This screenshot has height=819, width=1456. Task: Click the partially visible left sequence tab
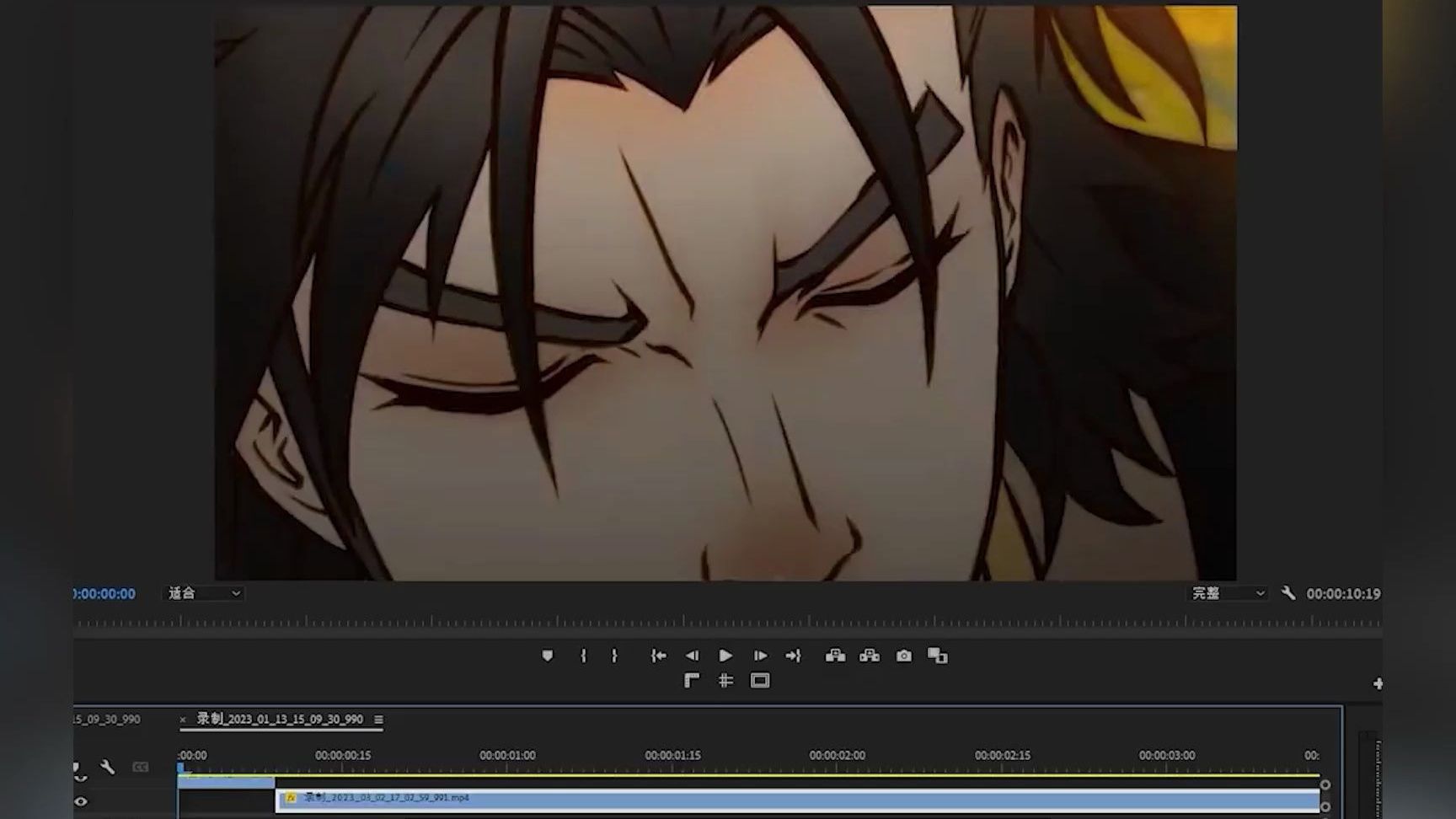tap(106, 720)
